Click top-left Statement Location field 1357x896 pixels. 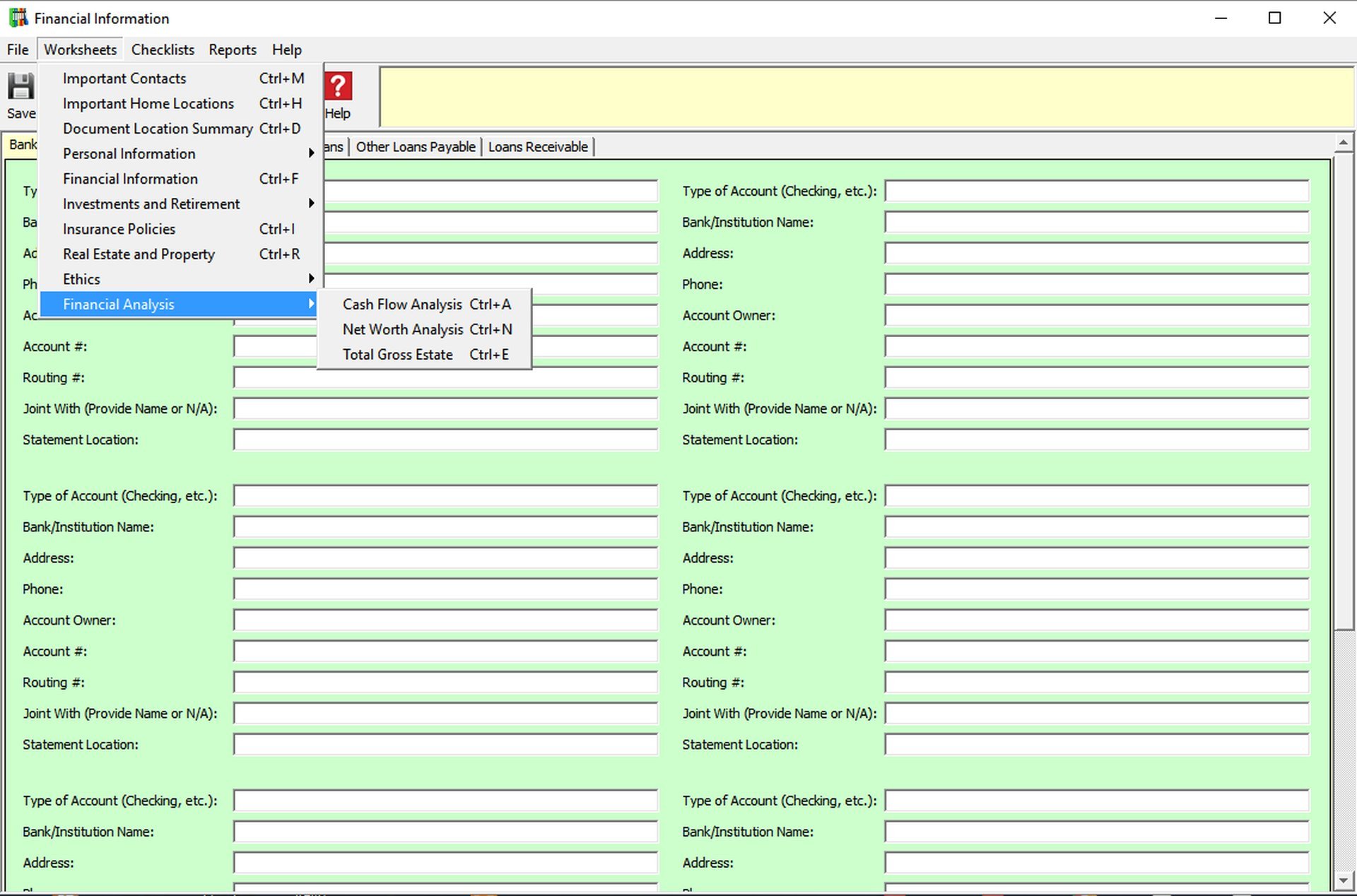pos(446,440)
